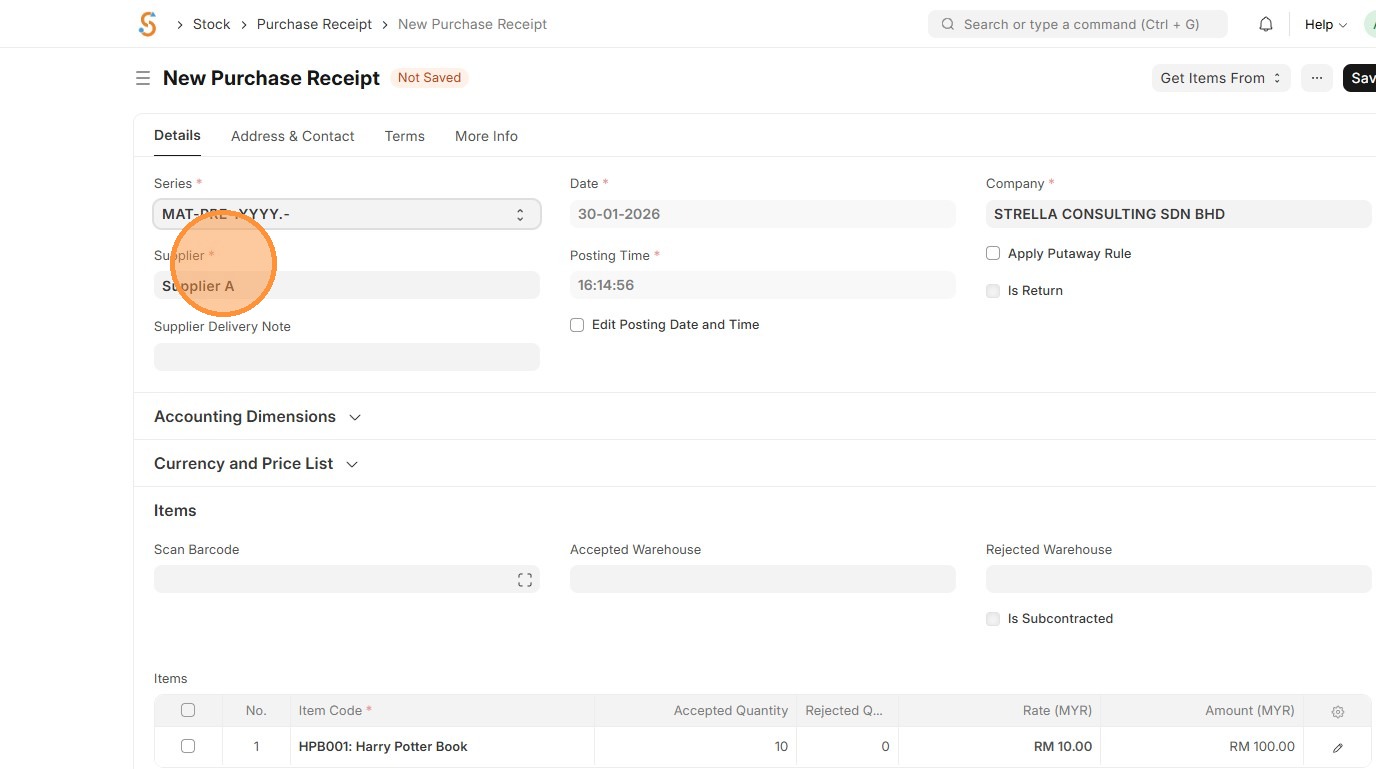Click the search magnifier icon
This screenshot has width=1376, height=769.
[x=947, y=24]
